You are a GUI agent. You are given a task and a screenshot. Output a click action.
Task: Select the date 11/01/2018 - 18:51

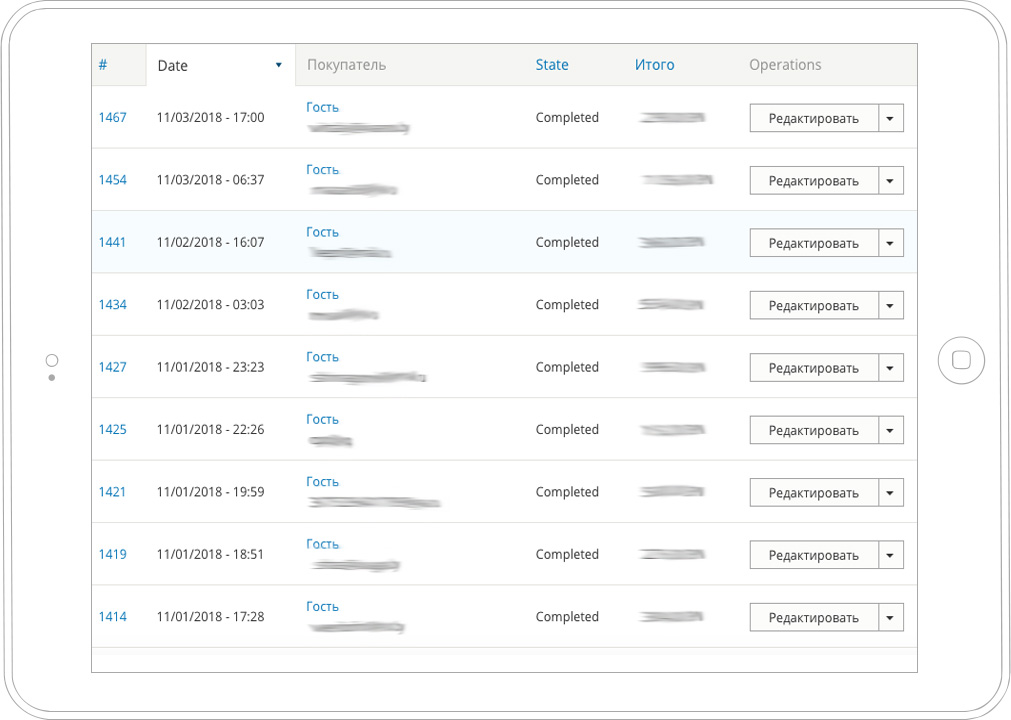coord(211,554)
